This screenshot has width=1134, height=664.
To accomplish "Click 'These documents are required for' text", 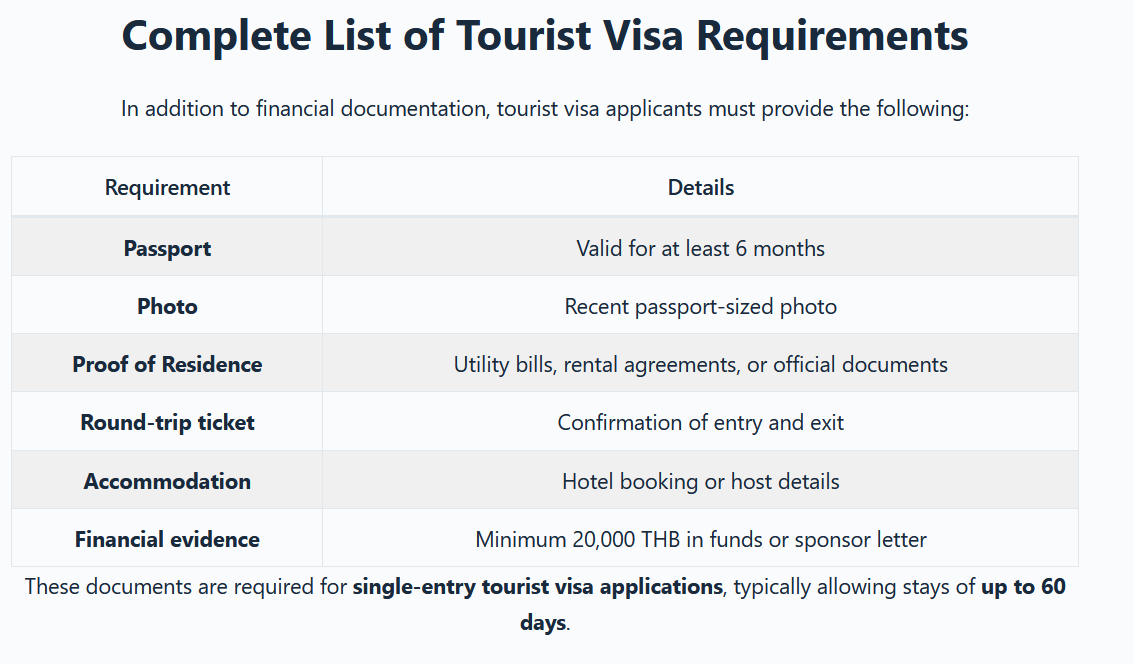I will 186,586.
